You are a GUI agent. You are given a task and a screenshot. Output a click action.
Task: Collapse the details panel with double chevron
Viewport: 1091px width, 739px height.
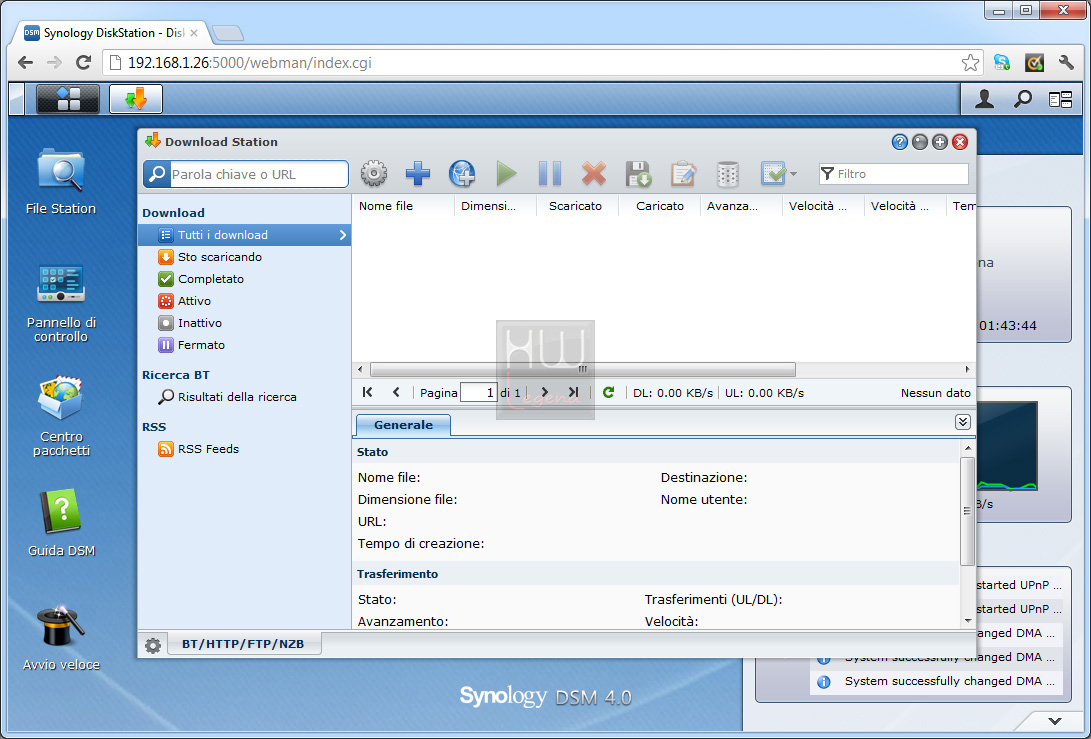pos(962,422)
